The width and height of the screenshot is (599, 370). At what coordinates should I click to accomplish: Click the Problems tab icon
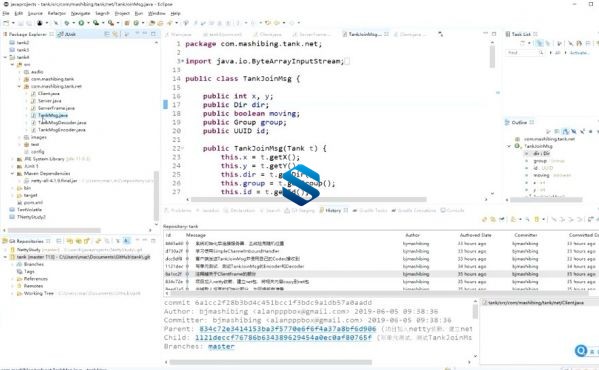click(167, 210)
